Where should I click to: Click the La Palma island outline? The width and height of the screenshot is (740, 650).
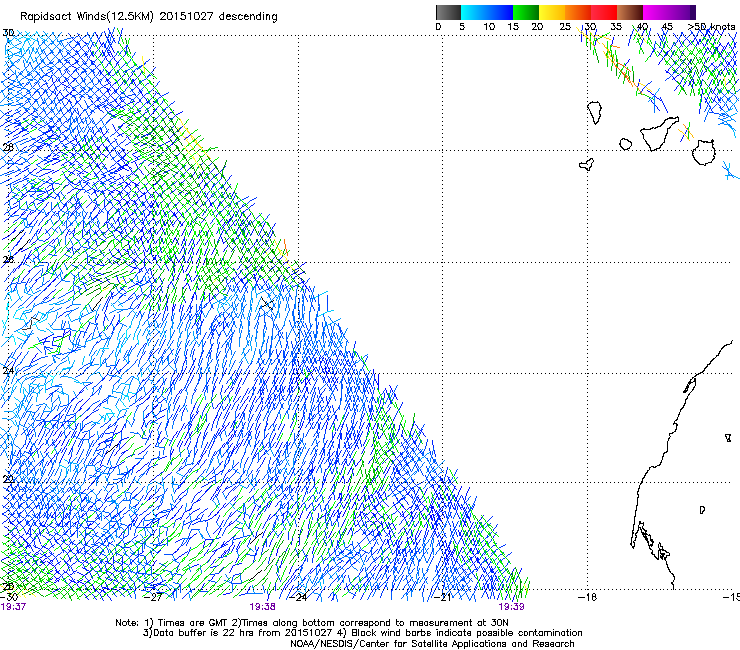pyautogui.click(x=595, y=112)
